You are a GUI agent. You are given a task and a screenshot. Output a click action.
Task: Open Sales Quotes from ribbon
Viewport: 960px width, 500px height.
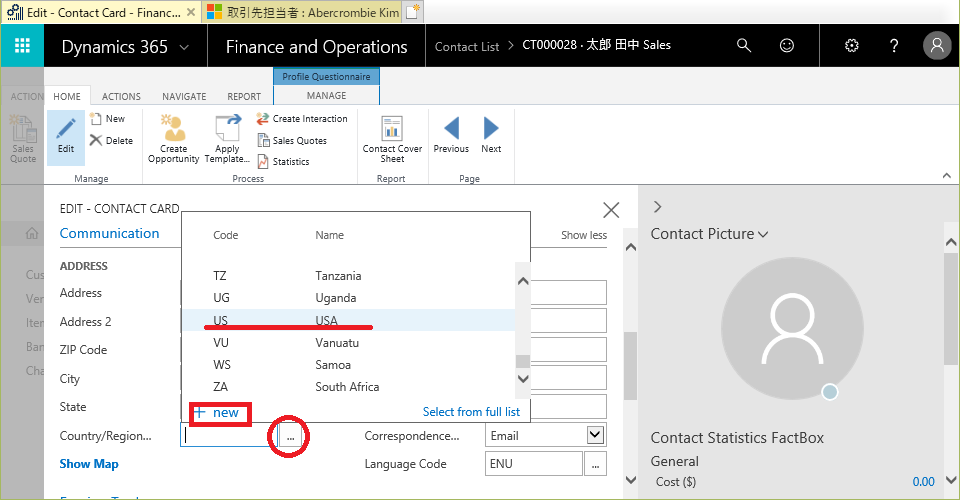pos(292,141)
